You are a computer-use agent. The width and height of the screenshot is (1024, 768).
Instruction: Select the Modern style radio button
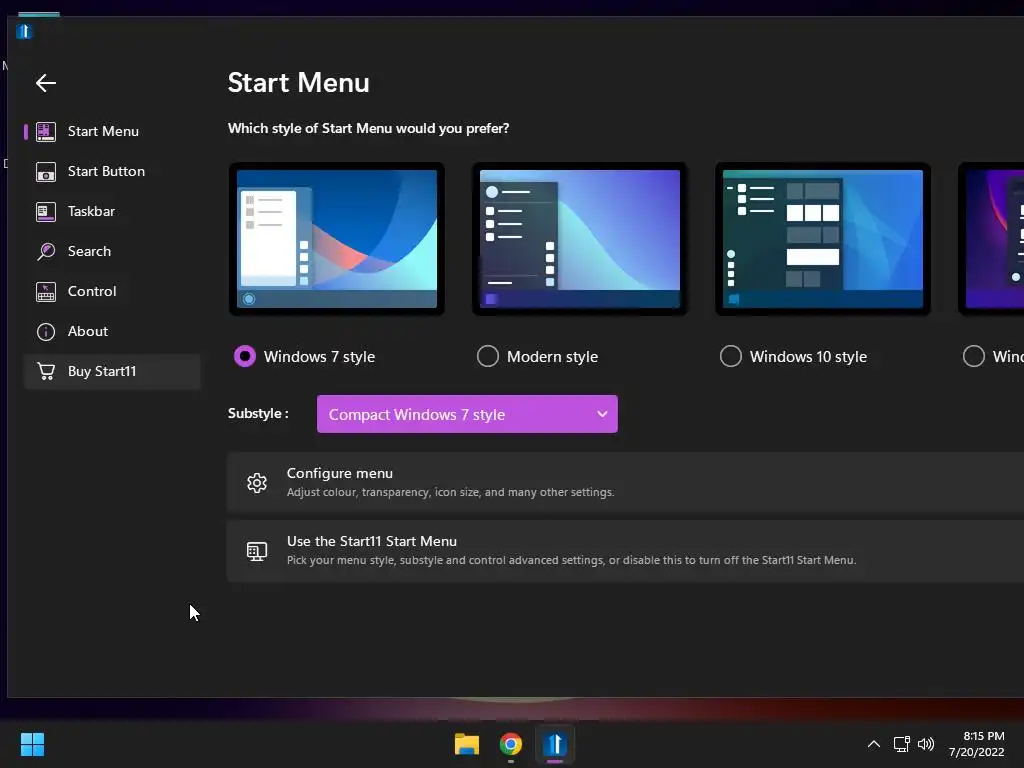point(488,357)
